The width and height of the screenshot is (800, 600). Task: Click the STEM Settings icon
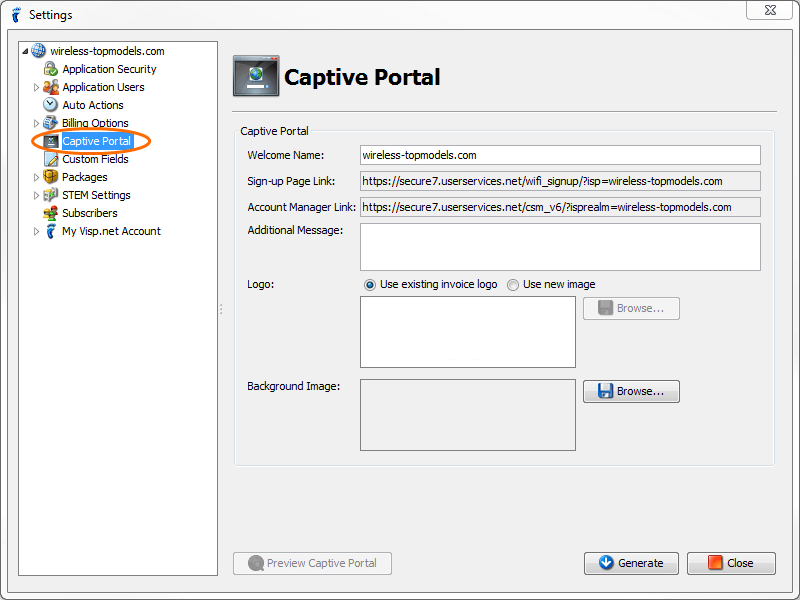pyautogui.click(x=51, y=195)
